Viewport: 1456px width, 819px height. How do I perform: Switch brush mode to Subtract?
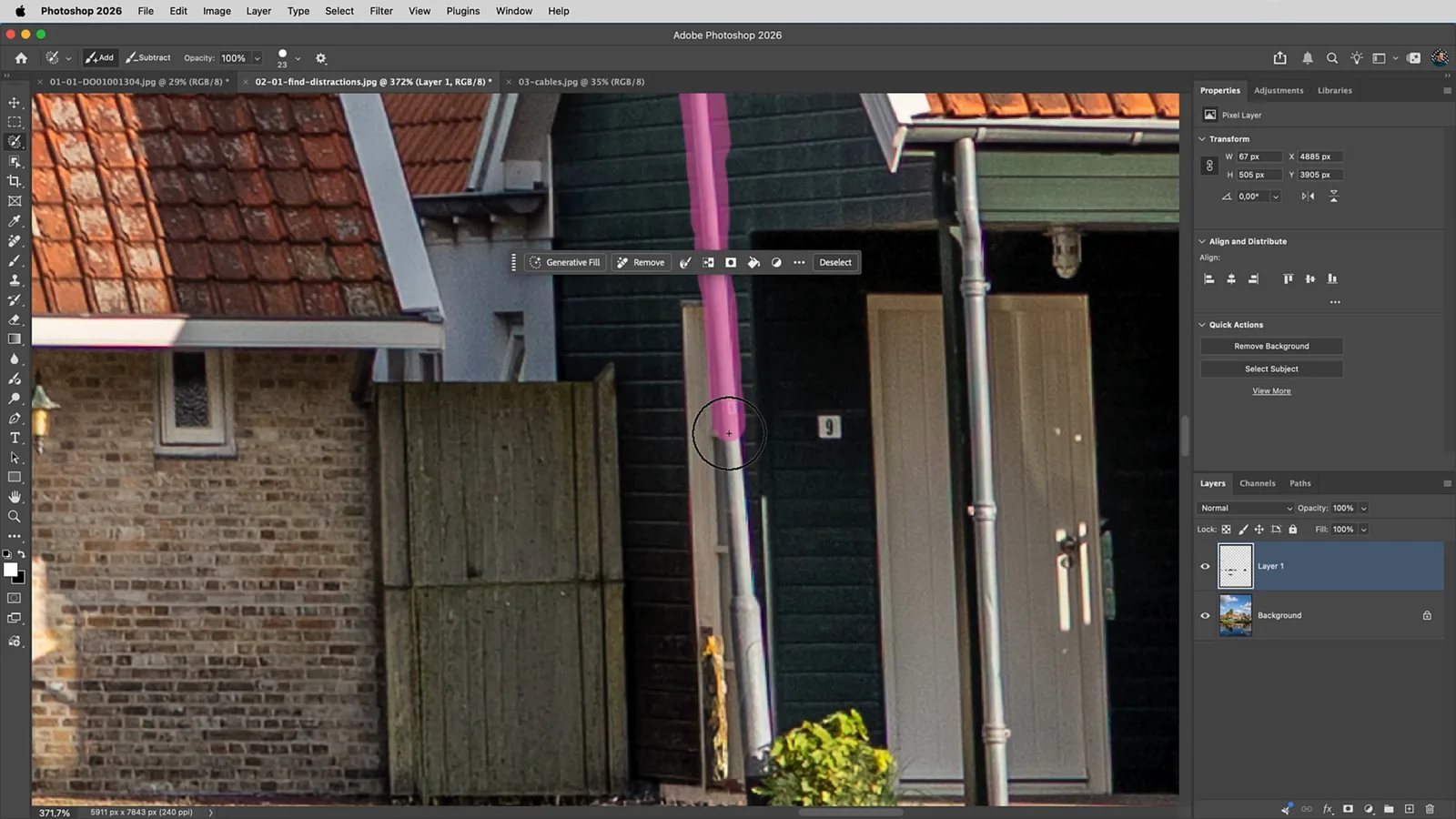click(x=148, y=57)
